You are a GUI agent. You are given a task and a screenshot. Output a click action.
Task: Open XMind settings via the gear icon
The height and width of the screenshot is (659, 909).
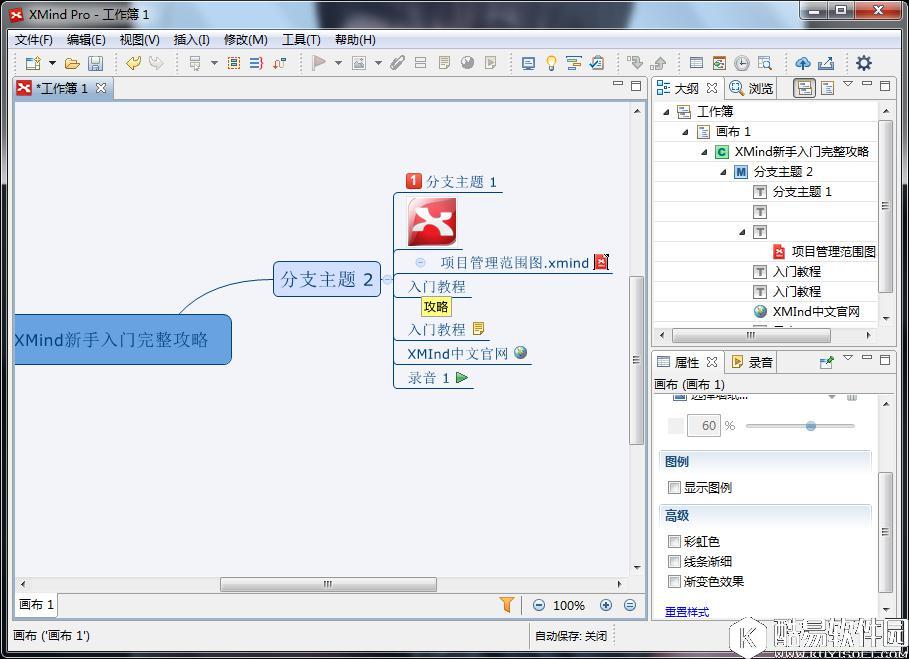click(x=864, y=62)
